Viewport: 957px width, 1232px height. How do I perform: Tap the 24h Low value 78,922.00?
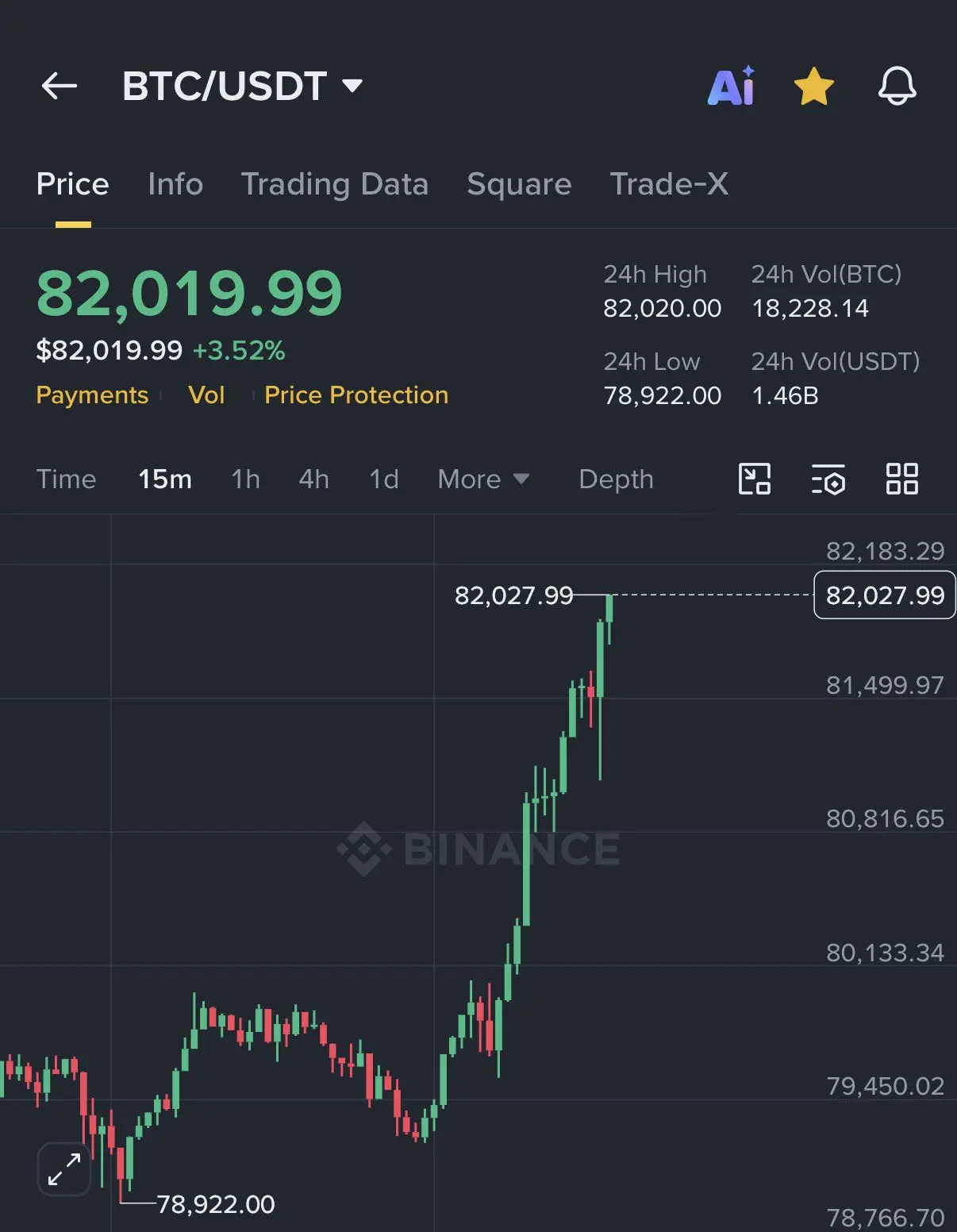click(663, 395)
